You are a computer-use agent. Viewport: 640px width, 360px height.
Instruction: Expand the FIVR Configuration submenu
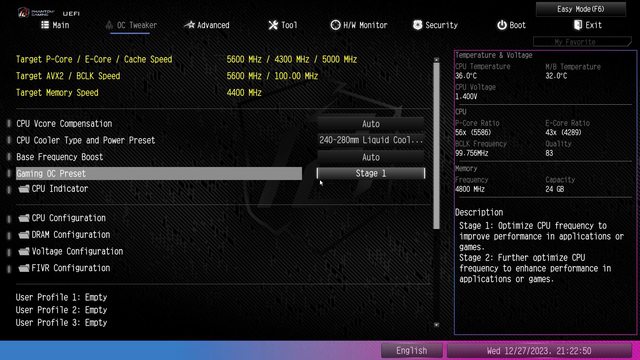pyautogui.click(x=71, y=268)
